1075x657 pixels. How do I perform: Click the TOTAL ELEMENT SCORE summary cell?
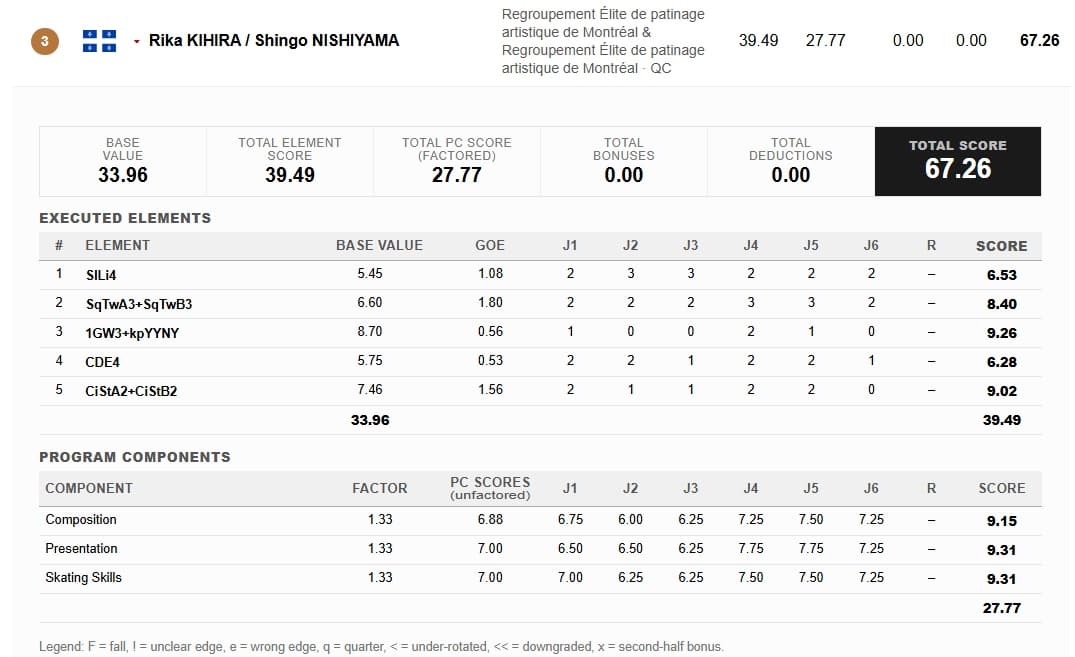pyautogui.click(x=290, y=161)
